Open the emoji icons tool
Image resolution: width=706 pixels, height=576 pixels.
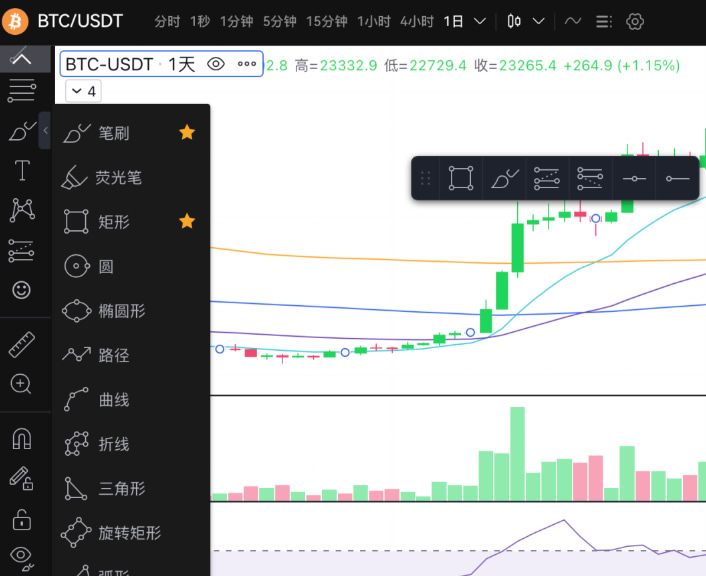21,290
